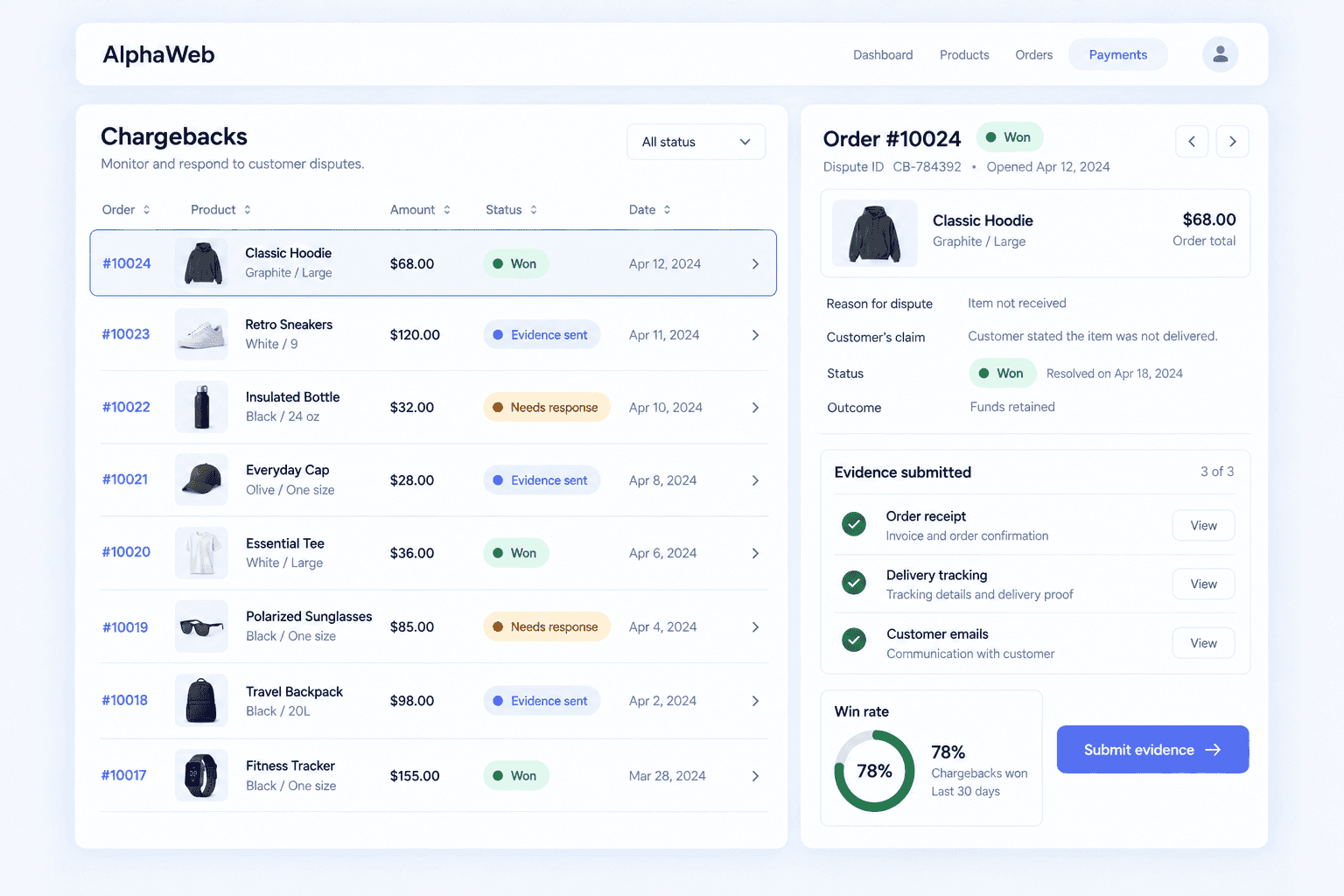1344x896 pixels.
Task: Click the Classic Hoodie image in order details
Action: click(x=874, y=234)
